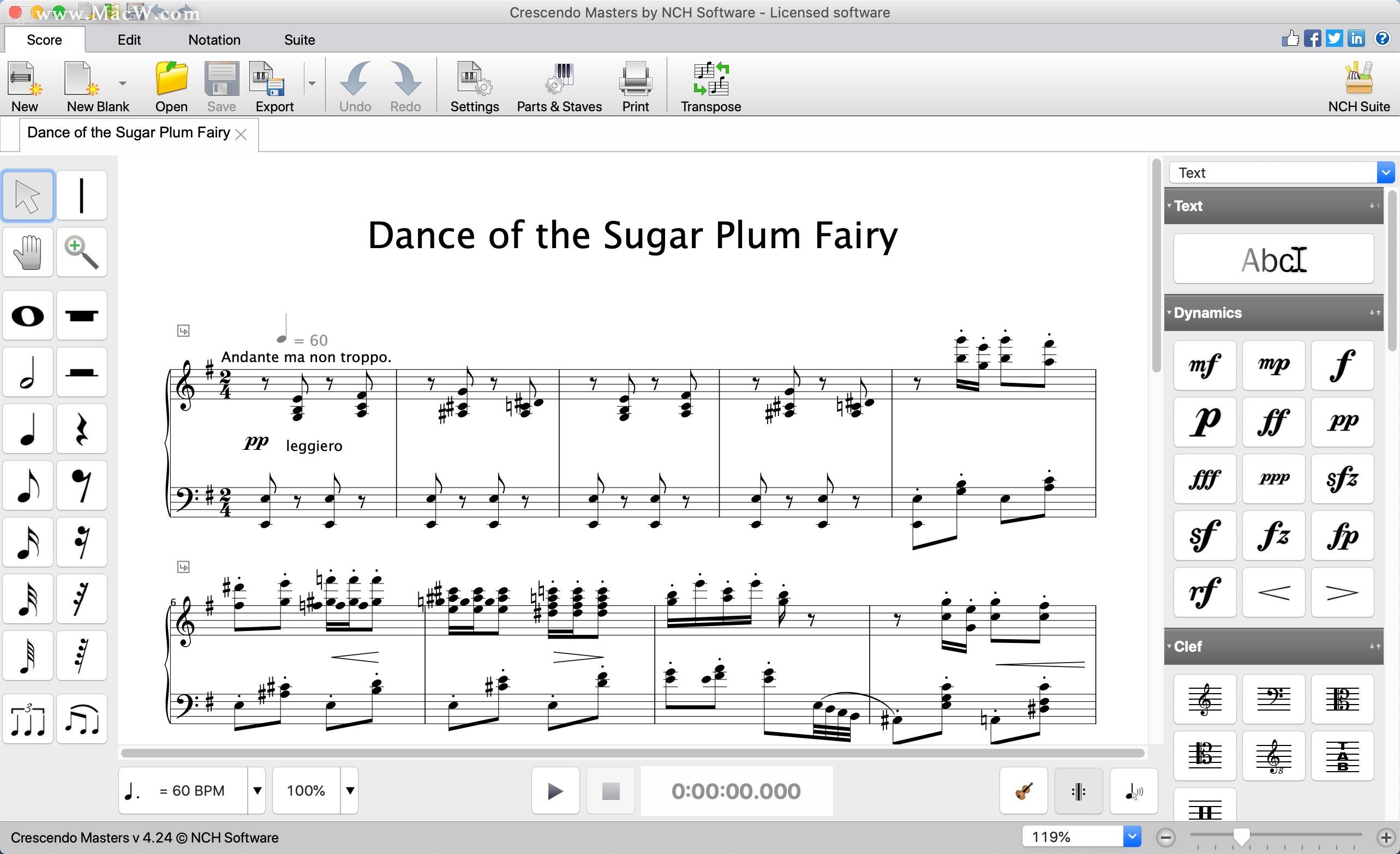
Task: Select the quarter note tool
Action: point(28,429)
